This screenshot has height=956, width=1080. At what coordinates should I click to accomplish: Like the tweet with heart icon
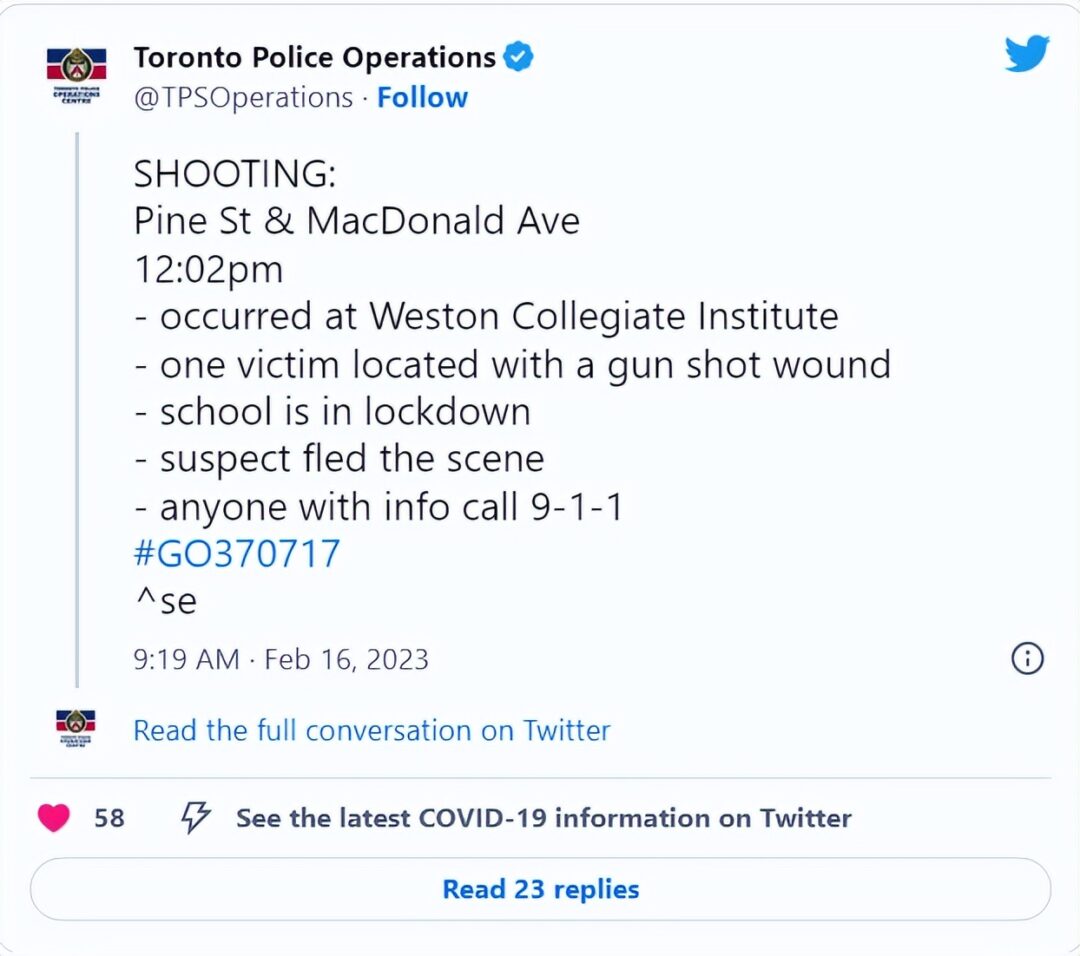click(x=54, y=818)
